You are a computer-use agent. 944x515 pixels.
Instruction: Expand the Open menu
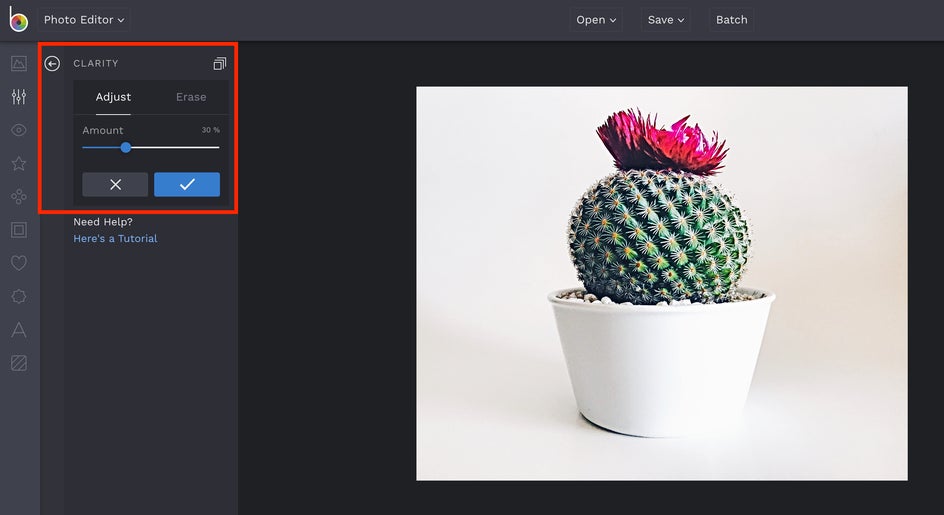pyautogui.click(x=596, y=20)
